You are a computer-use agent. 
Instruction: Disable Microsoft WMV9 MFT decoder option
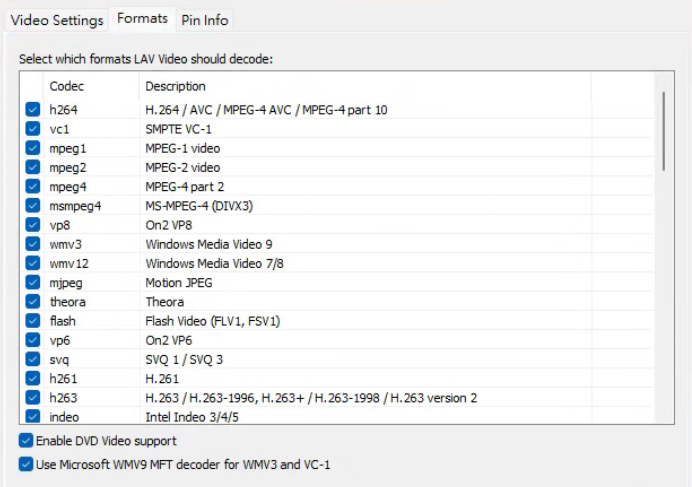(25, 464)
